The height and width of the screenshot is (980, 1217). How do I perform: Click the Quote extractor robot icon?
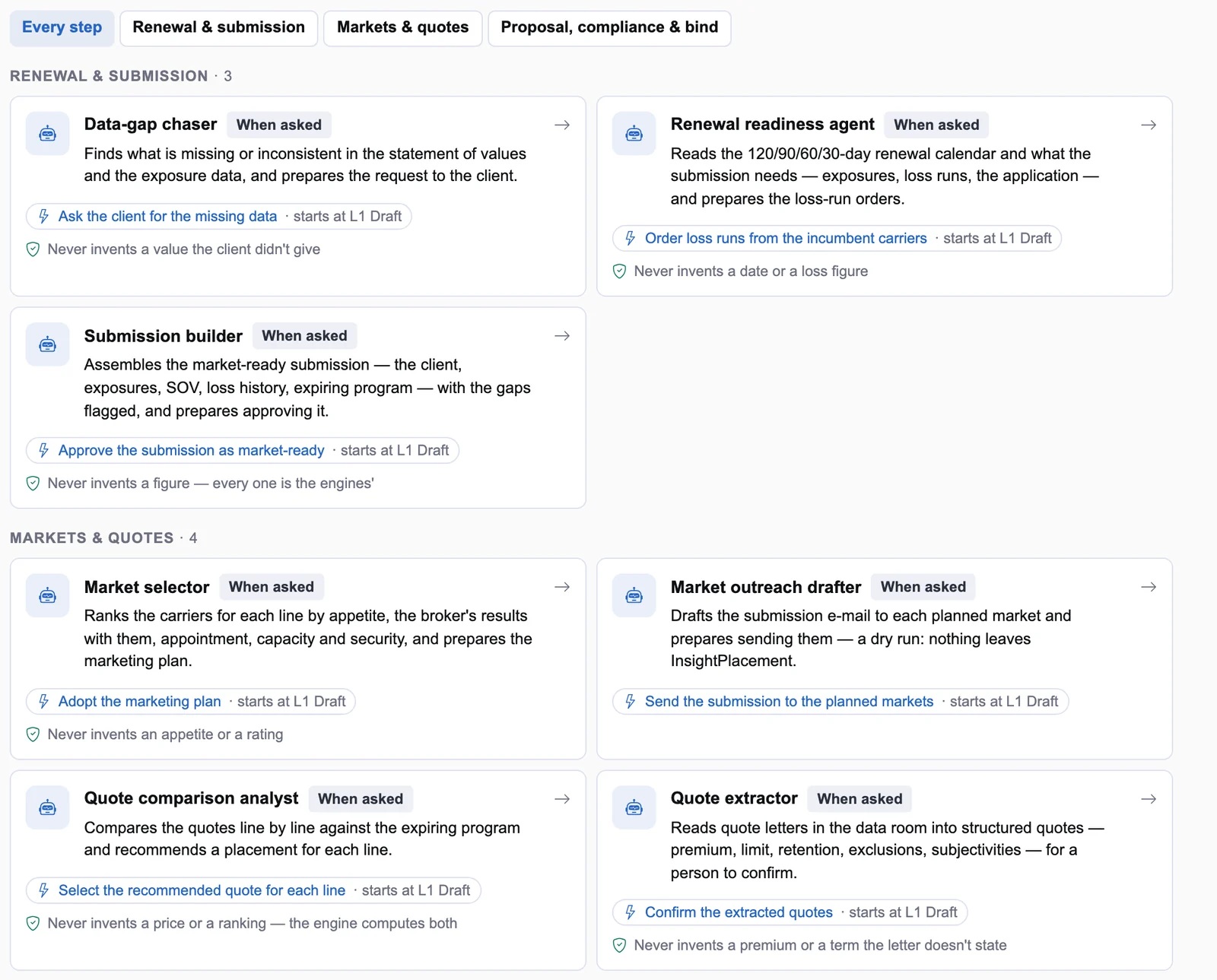[634, 807]
